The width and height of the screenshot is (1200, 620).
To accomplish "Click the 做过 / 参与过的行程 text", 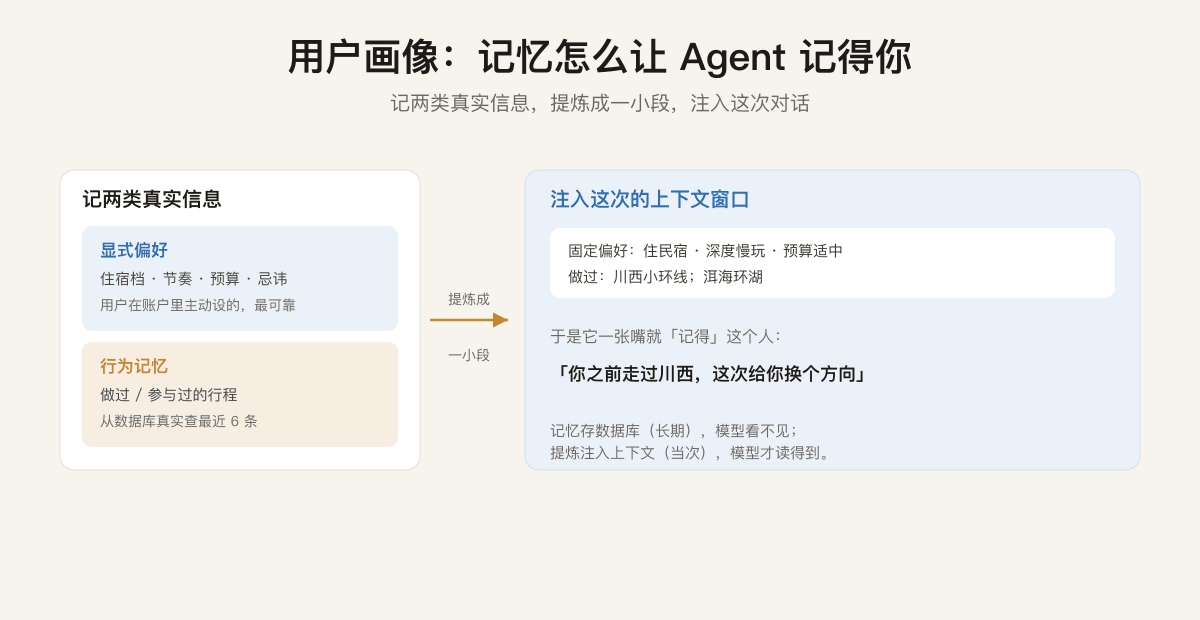I will 169,395.
